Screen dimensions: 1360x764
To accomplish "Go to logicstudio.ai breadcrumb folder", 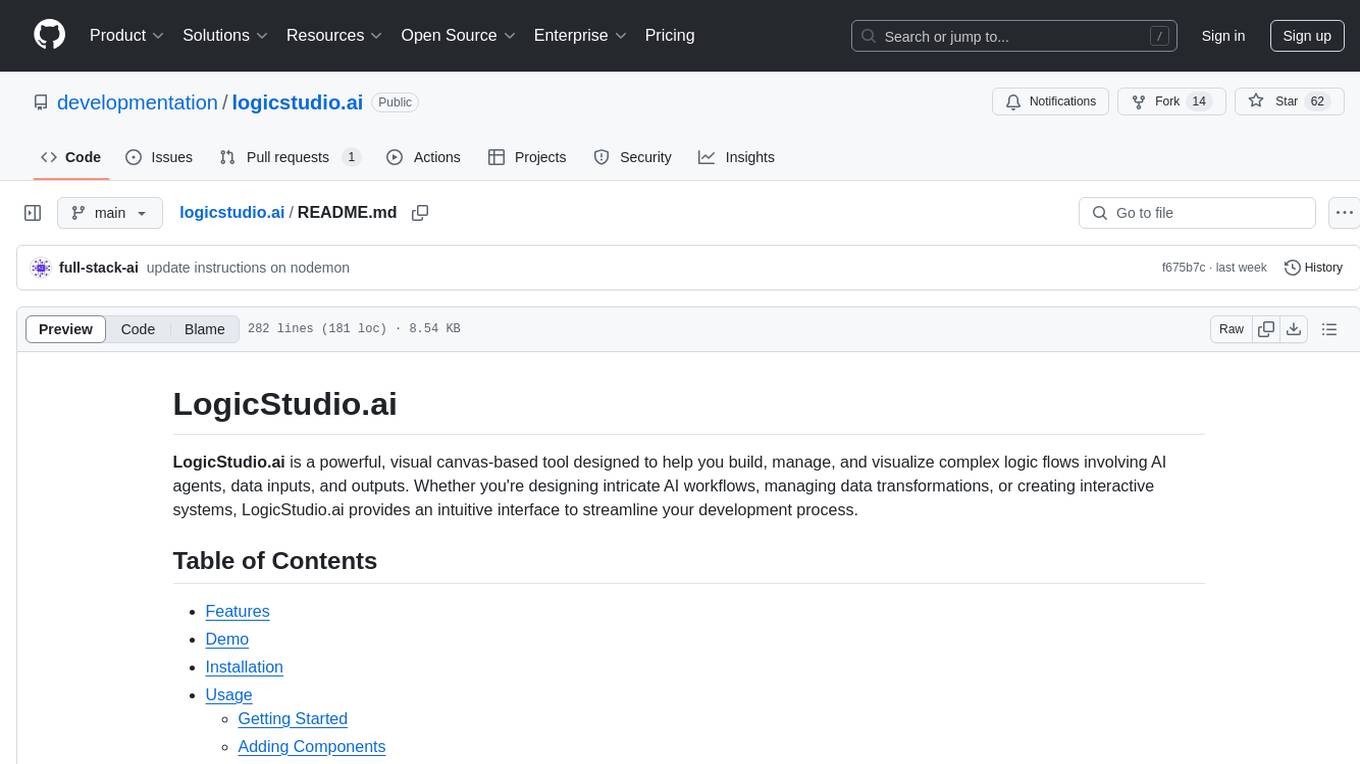I will pos(232,212).
